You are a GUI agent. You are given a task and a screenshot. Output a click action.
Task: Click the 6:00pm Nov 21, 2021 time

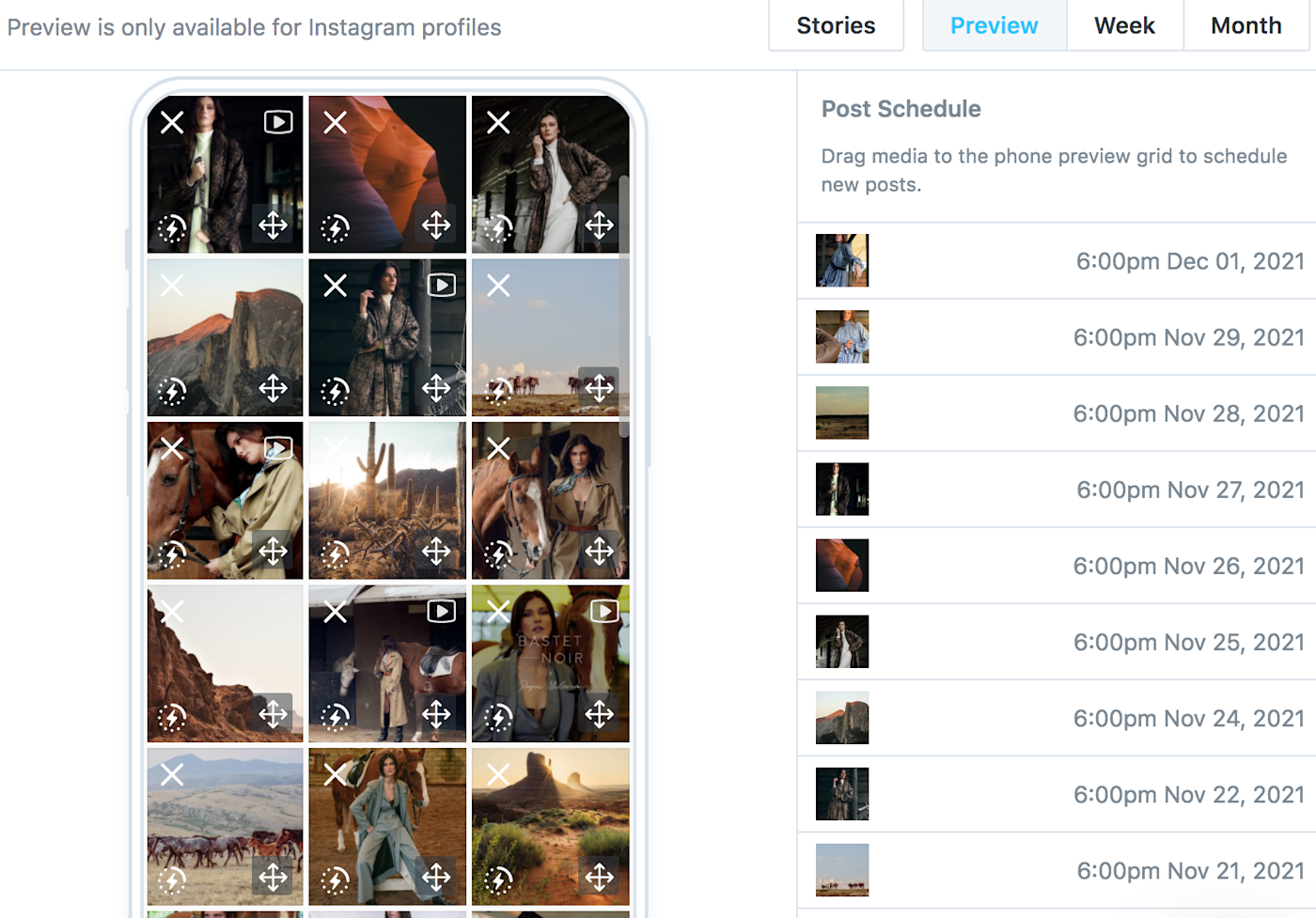pyautogui.click(x=1191, y=871)
